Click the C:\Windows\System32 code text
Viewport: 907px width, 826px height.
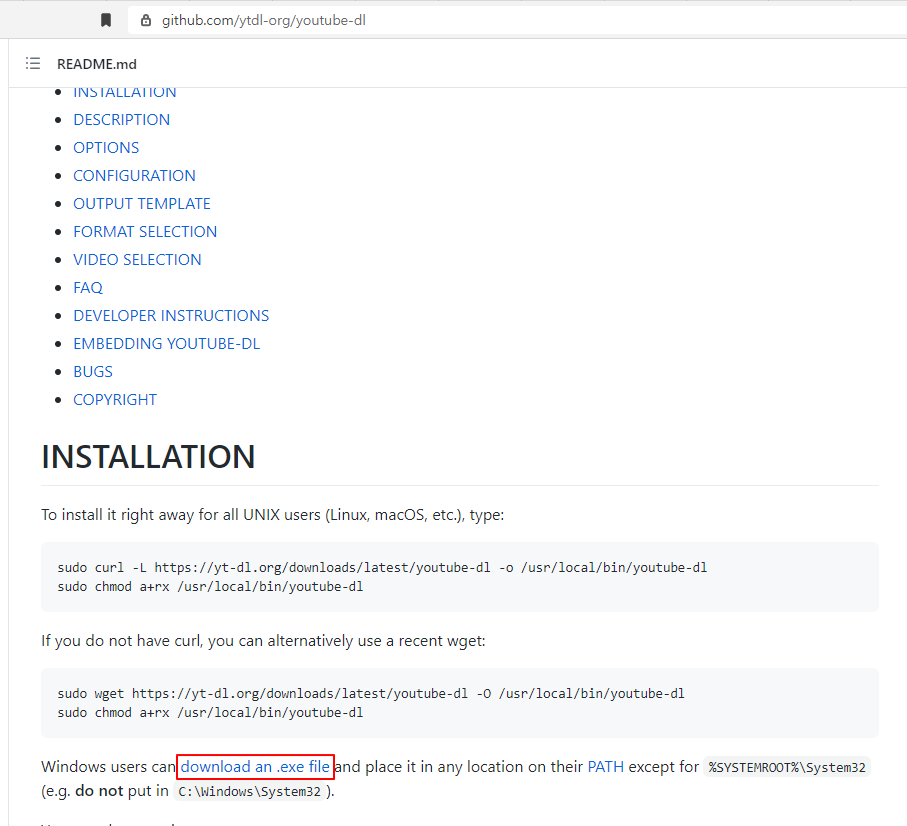click(x=249, y=791)
